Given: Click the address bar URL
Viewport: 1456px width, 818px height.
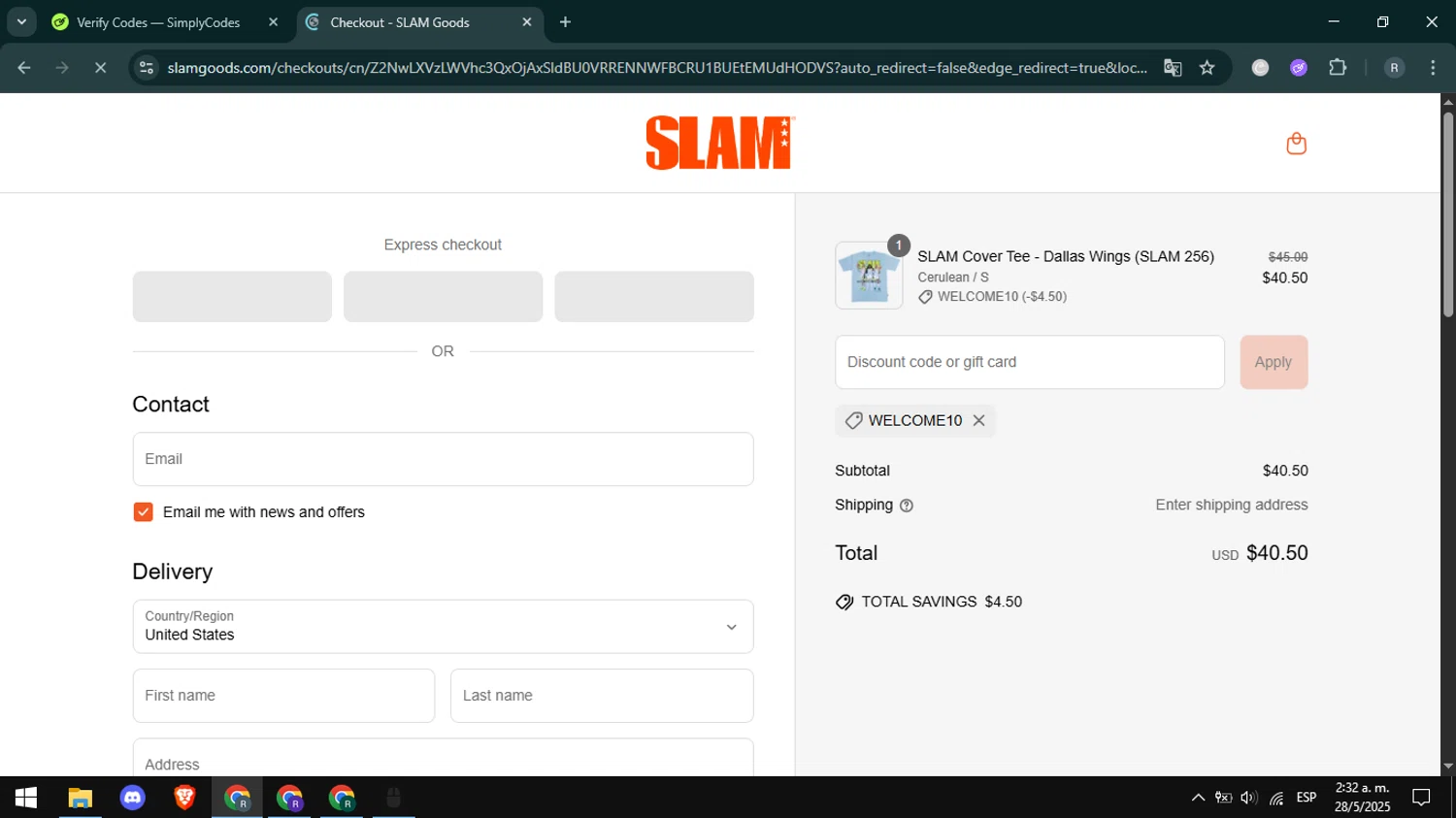Looking at the screenshot, I should point(657,67).
